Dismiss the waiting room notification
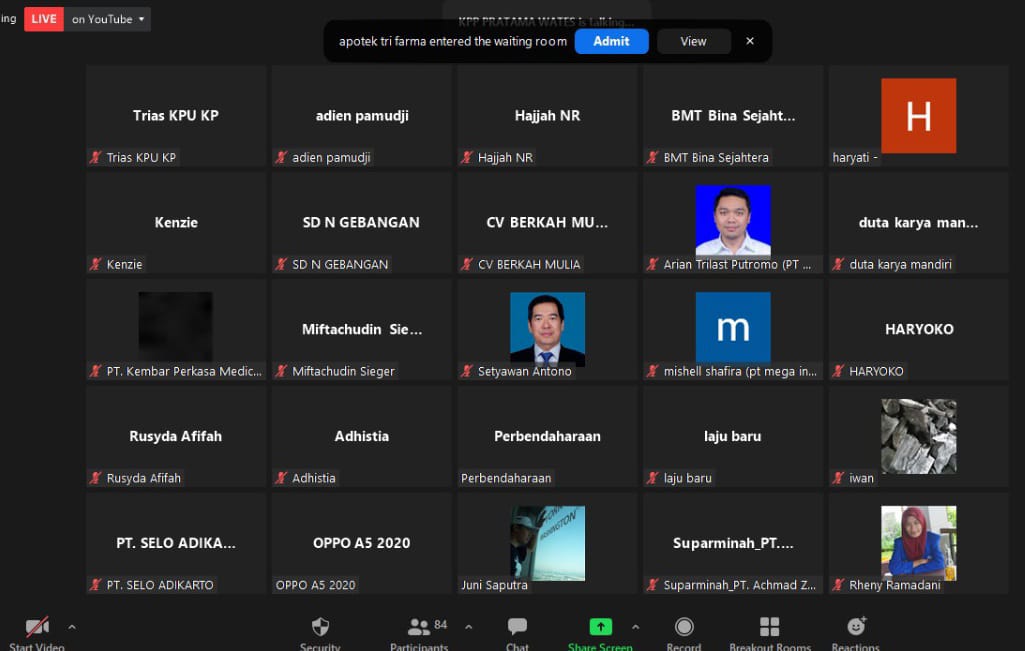1025x651 pixels. [750, 41]
